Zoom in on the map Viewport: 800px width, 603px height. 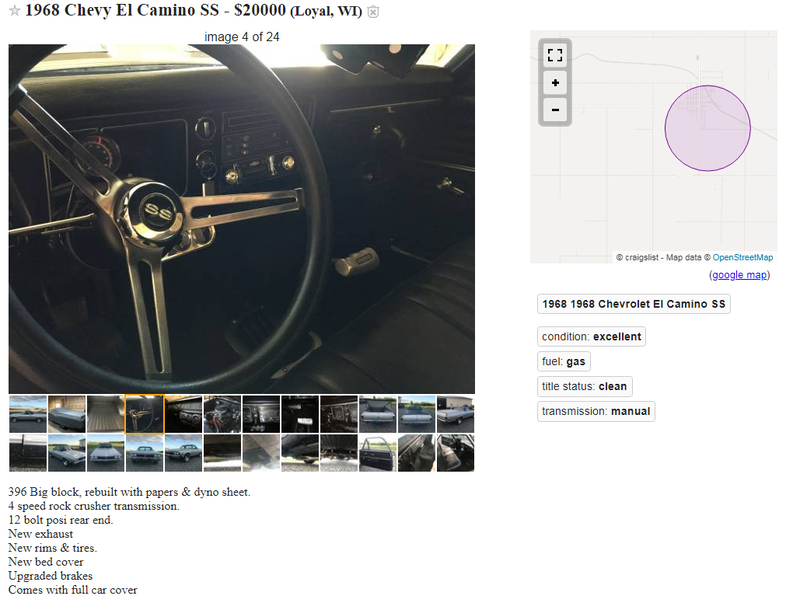click(555, 83)
